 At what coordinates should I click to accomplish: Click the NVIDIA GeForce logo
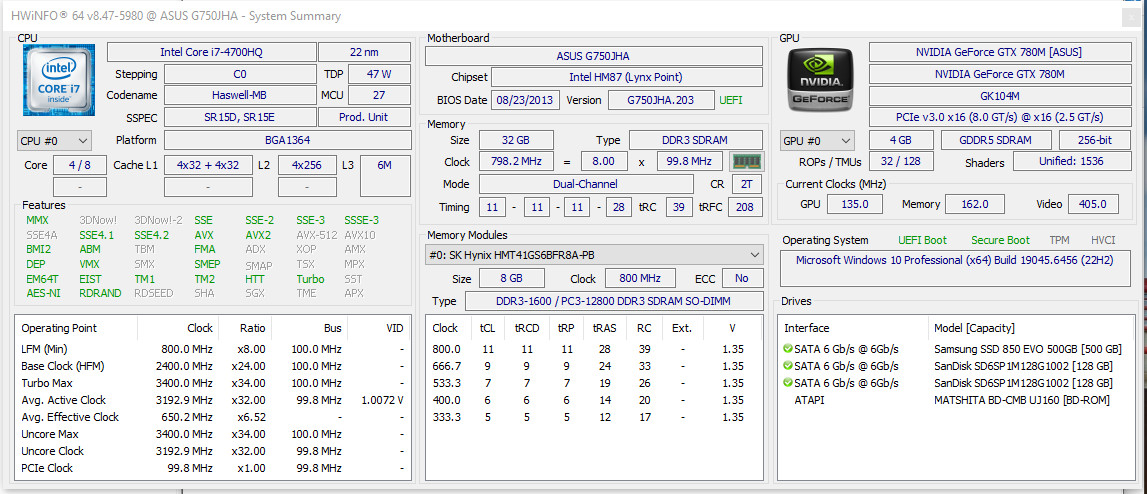point(820,79)
